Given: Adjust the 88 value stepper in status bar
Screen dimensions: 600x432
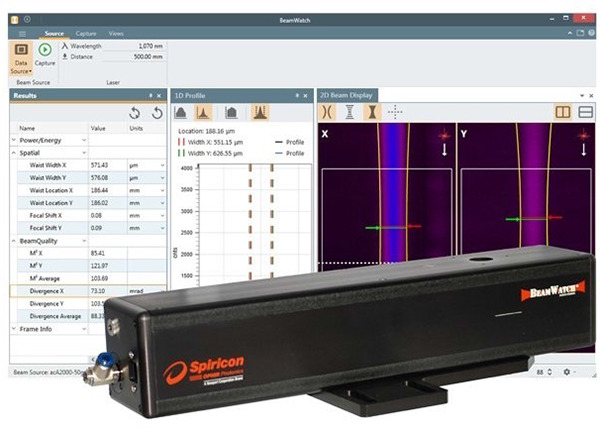Looking at the screenshot, I should click(x=550, y=372).
